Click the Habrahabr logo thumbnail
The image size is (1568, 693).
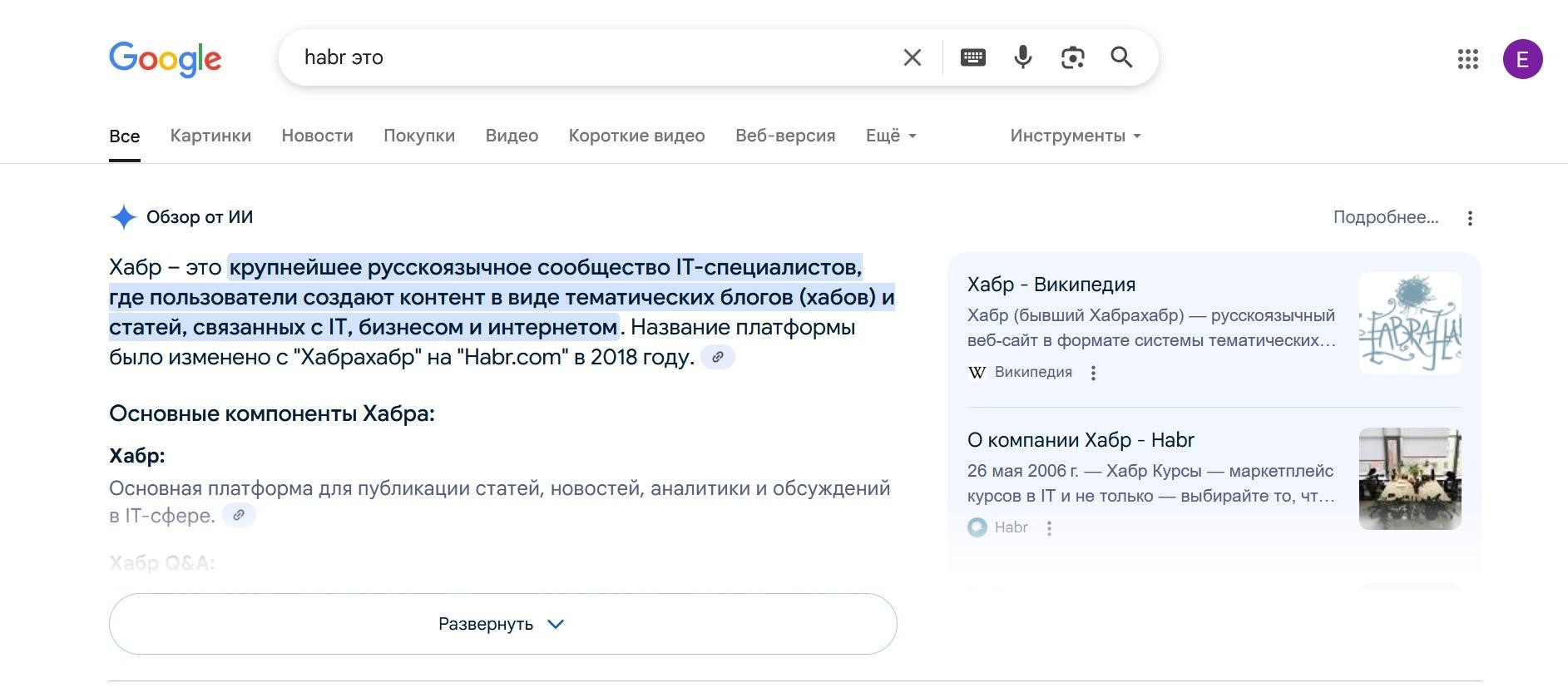pyautogui.click(x=1409, y=323)
